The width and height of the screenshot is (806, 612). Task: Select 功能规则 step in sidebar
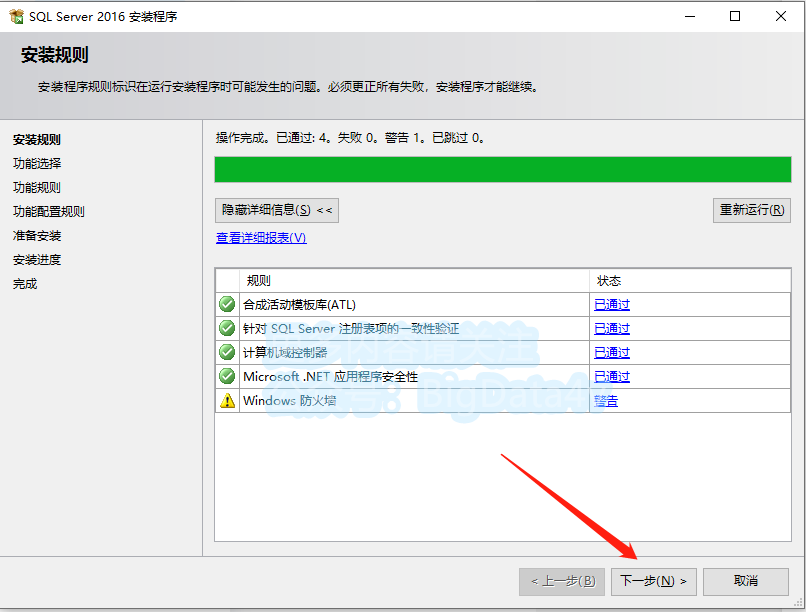click(36, 188)
